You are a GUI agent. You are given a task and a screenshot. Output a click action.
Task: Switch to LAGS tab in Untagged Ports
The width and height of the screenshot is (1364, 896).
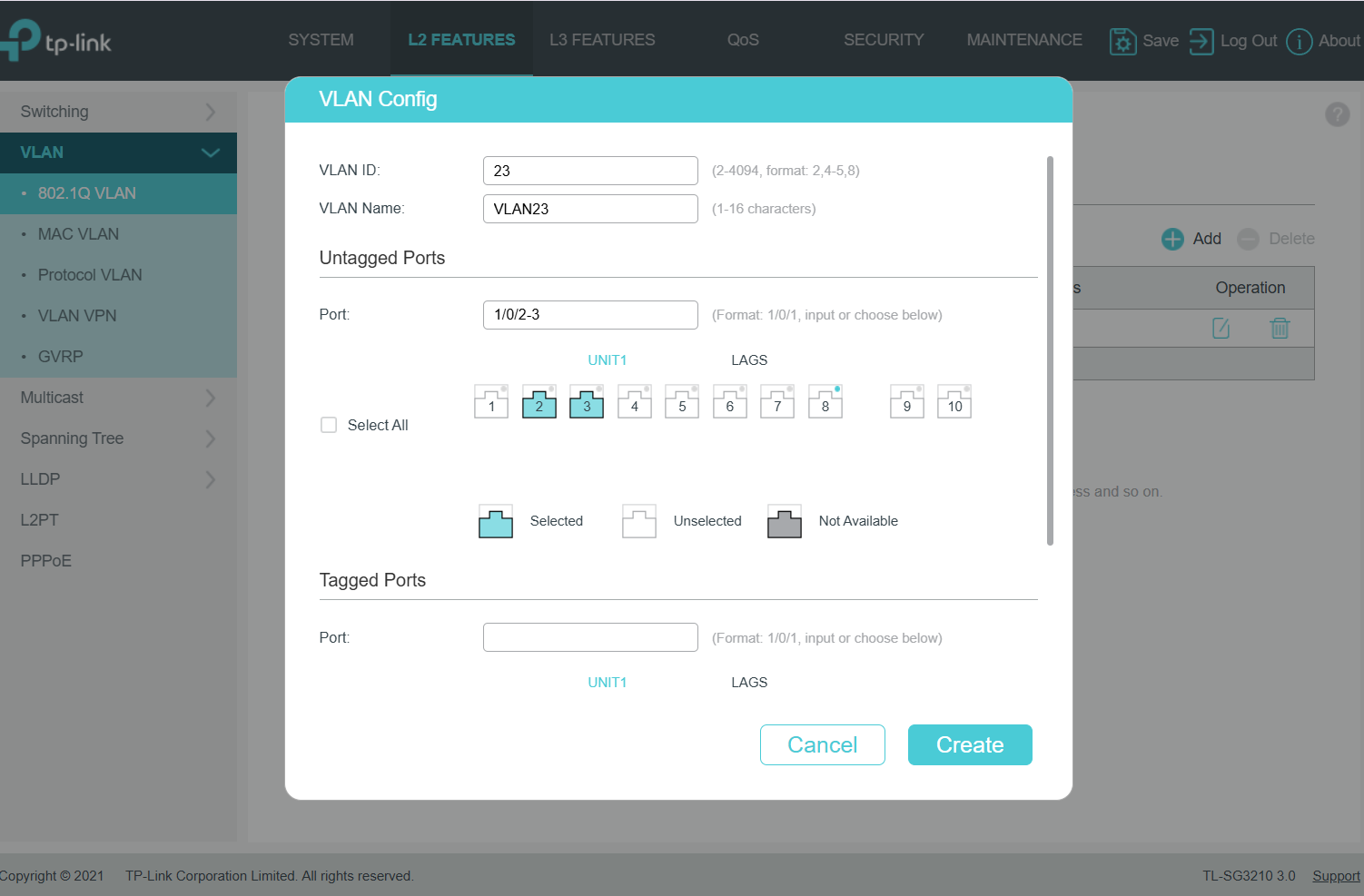click(x=749, y=360)
